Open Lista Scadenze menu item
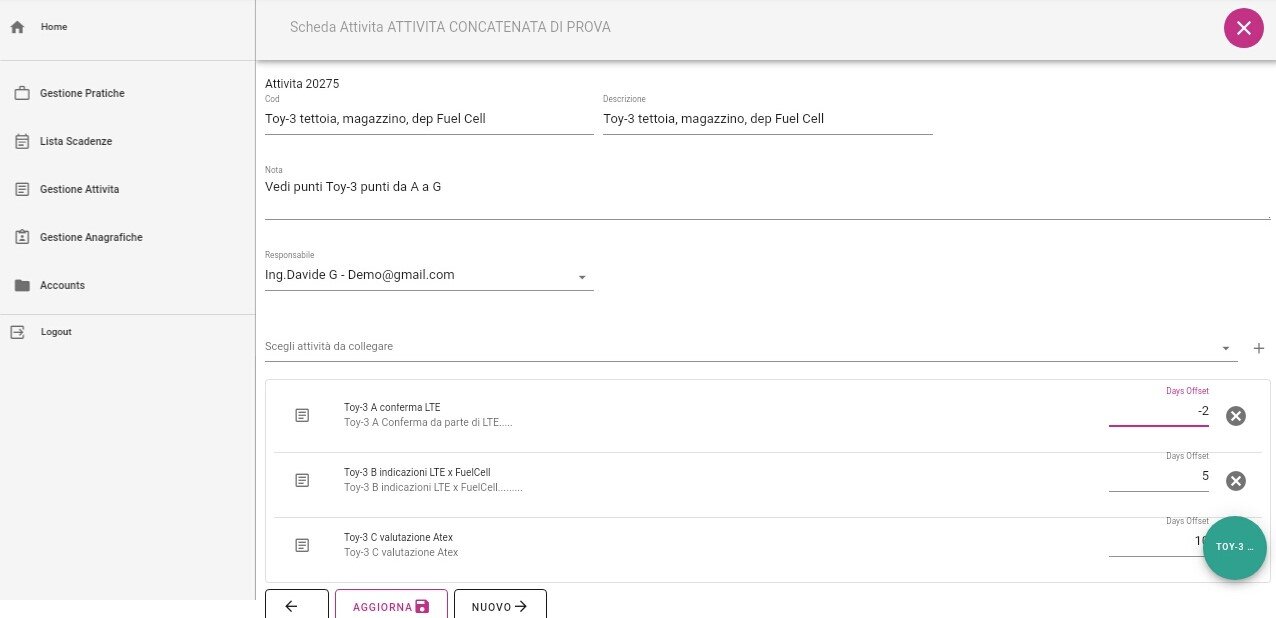 (127, 141)
